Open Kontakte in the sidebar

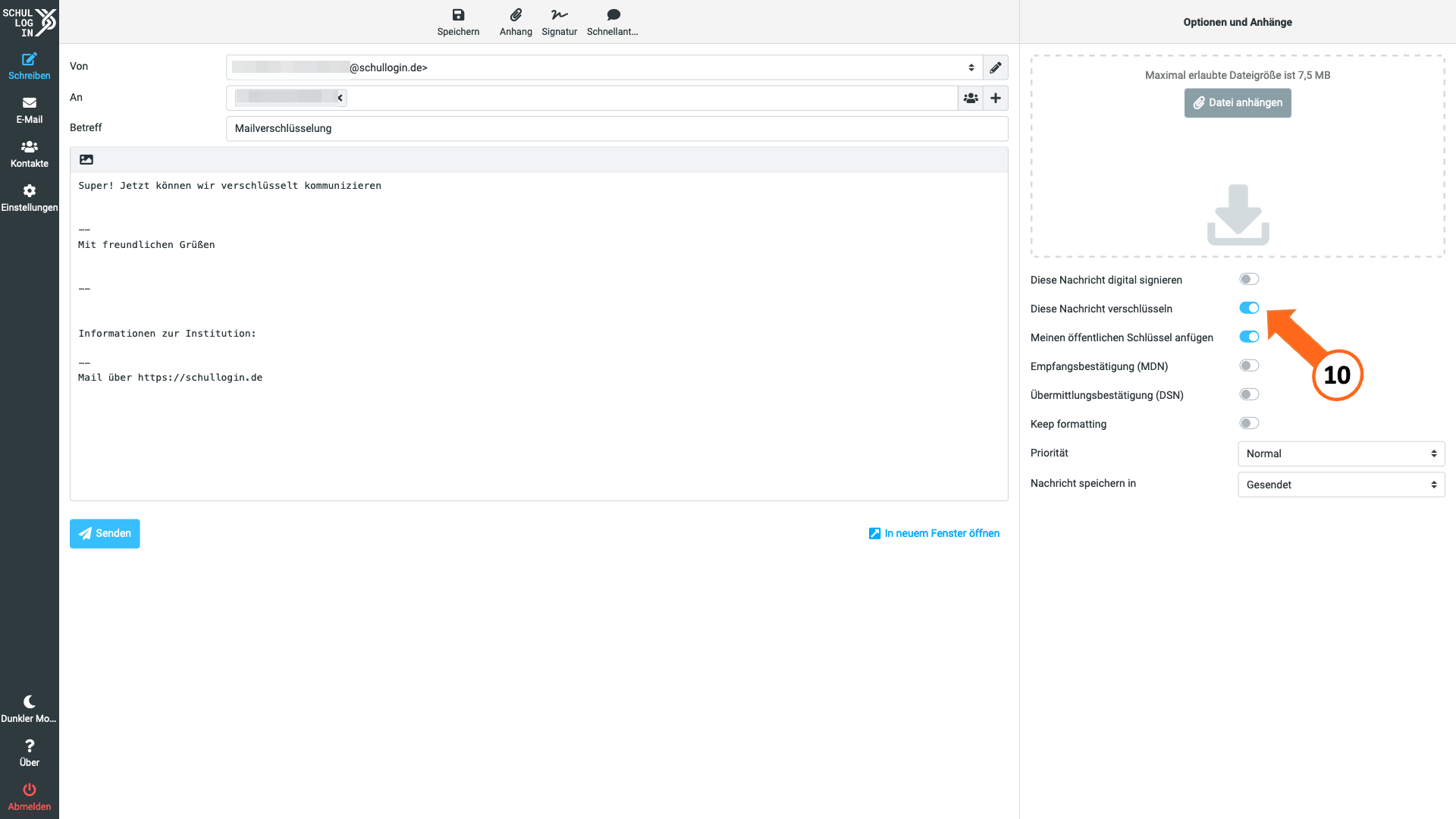pyautogui.click(x=30, y=154)
